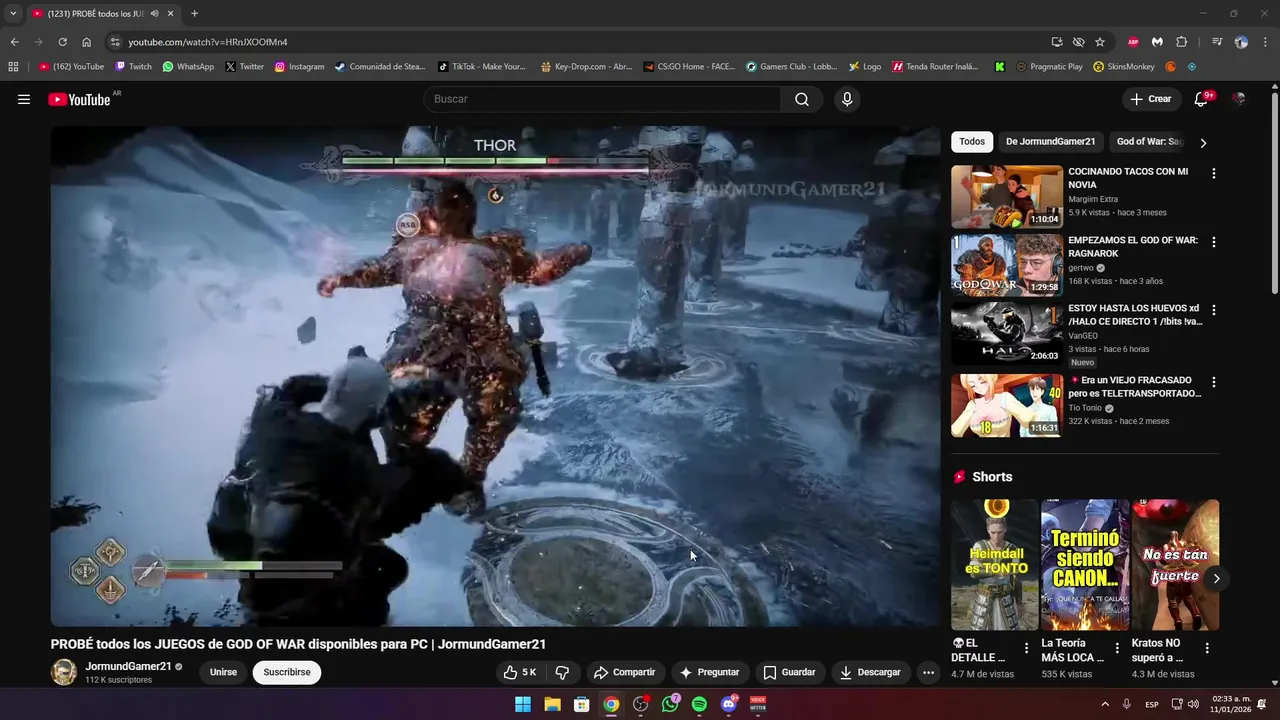
Task: Select the God of War: Saga chip
Action: pyautogui.click(x=1150, y=142)
